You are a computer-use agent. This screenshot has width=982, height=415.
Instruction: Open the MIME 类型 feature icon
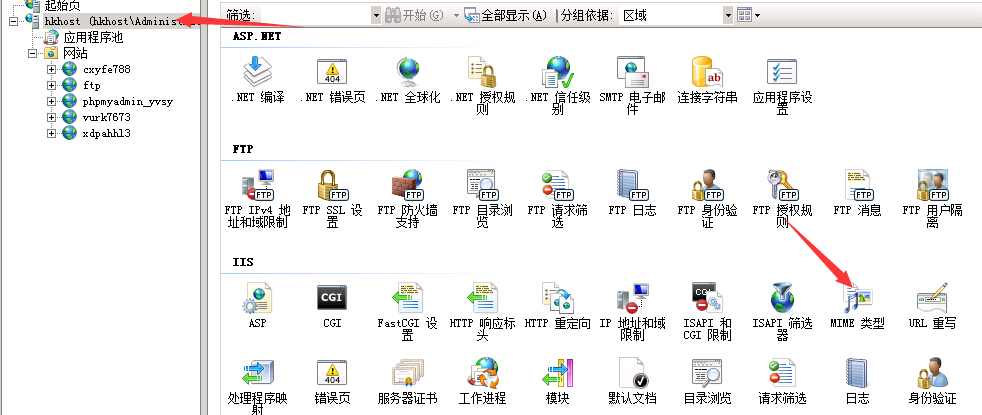858,297
